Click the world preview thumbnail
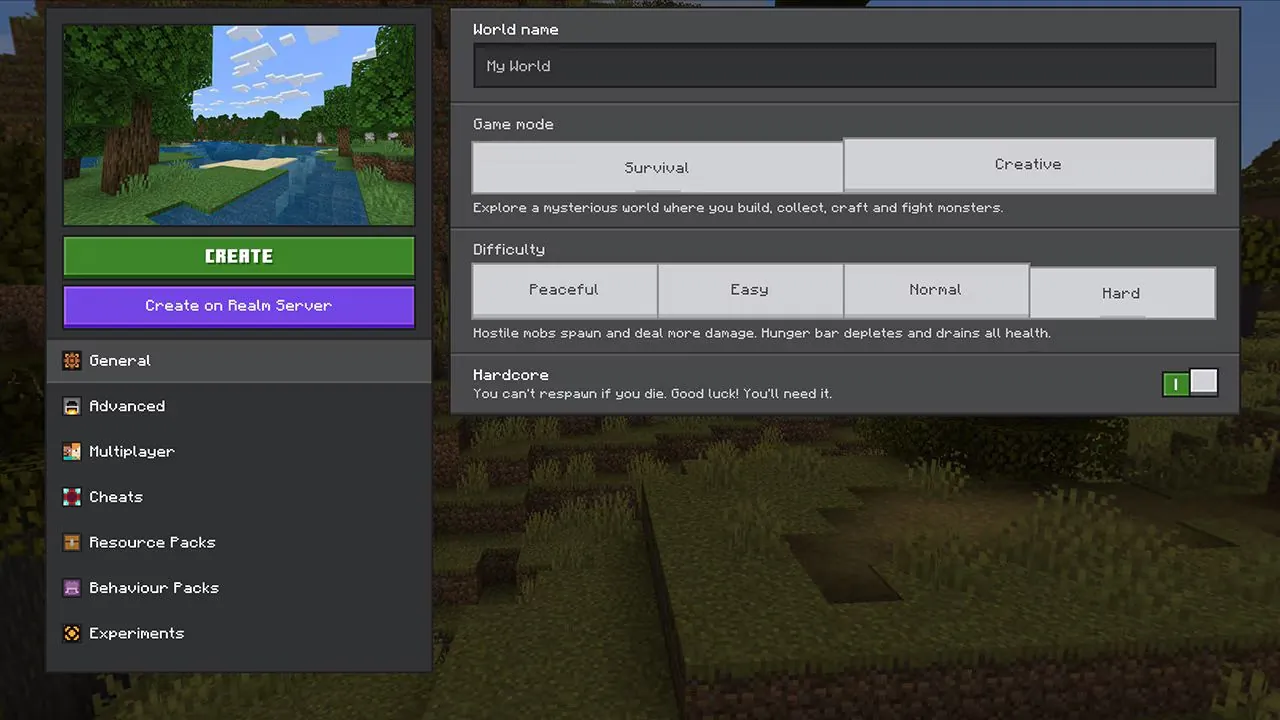 [239, 125]
